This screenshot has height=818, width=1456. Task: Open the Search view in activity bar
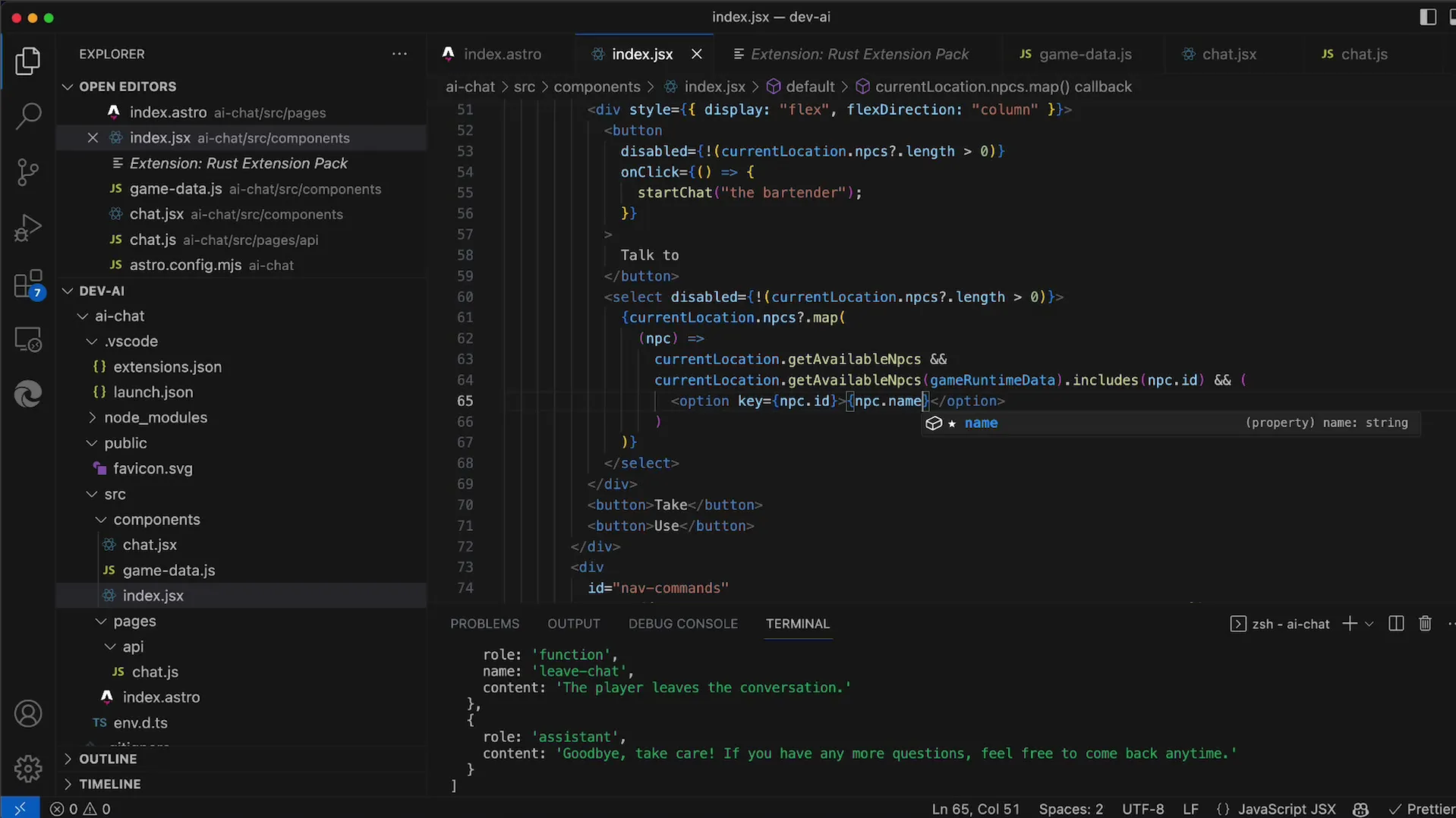coord(28,117)
